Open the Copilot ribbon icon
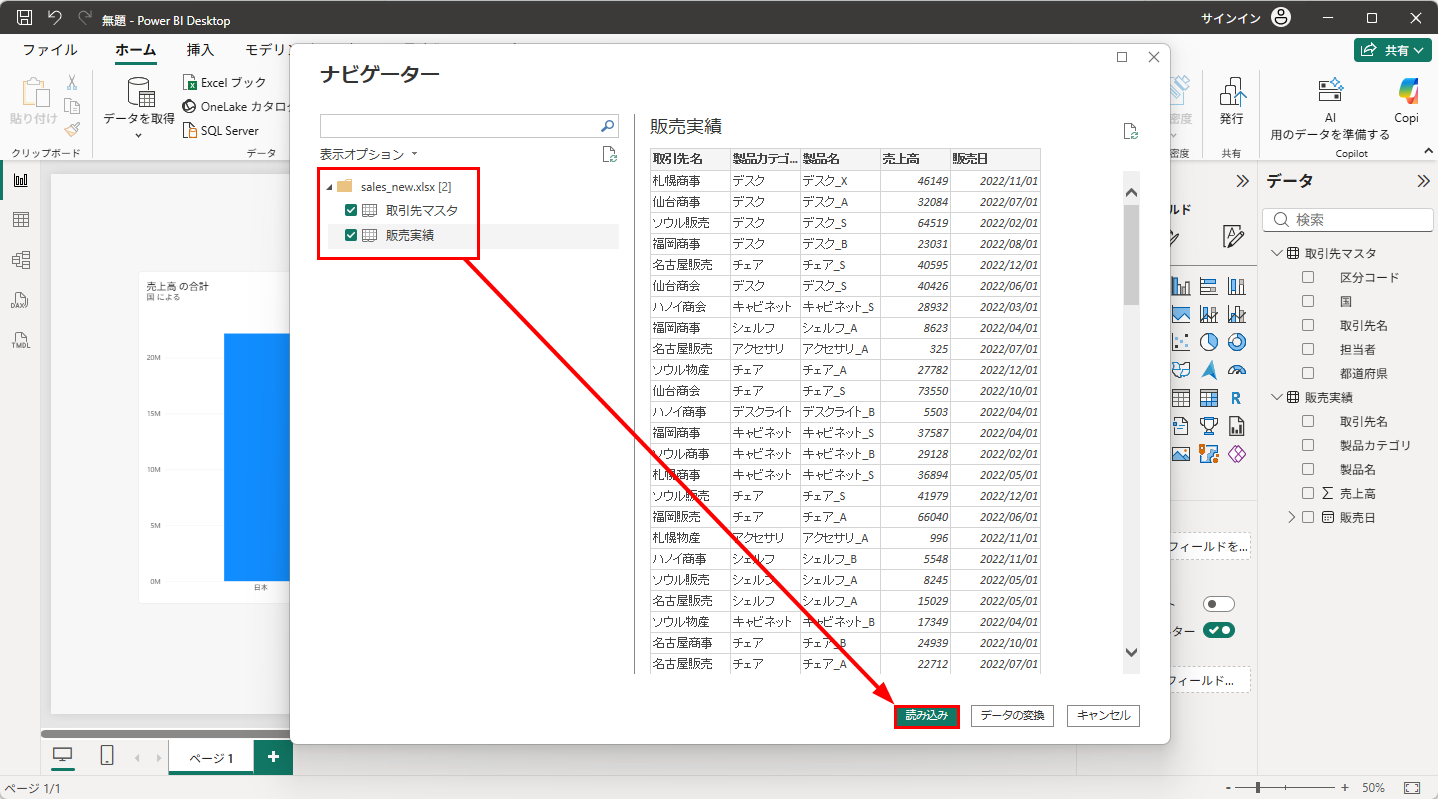The width and height of the screenshot is (1438, 799). 1407,91
